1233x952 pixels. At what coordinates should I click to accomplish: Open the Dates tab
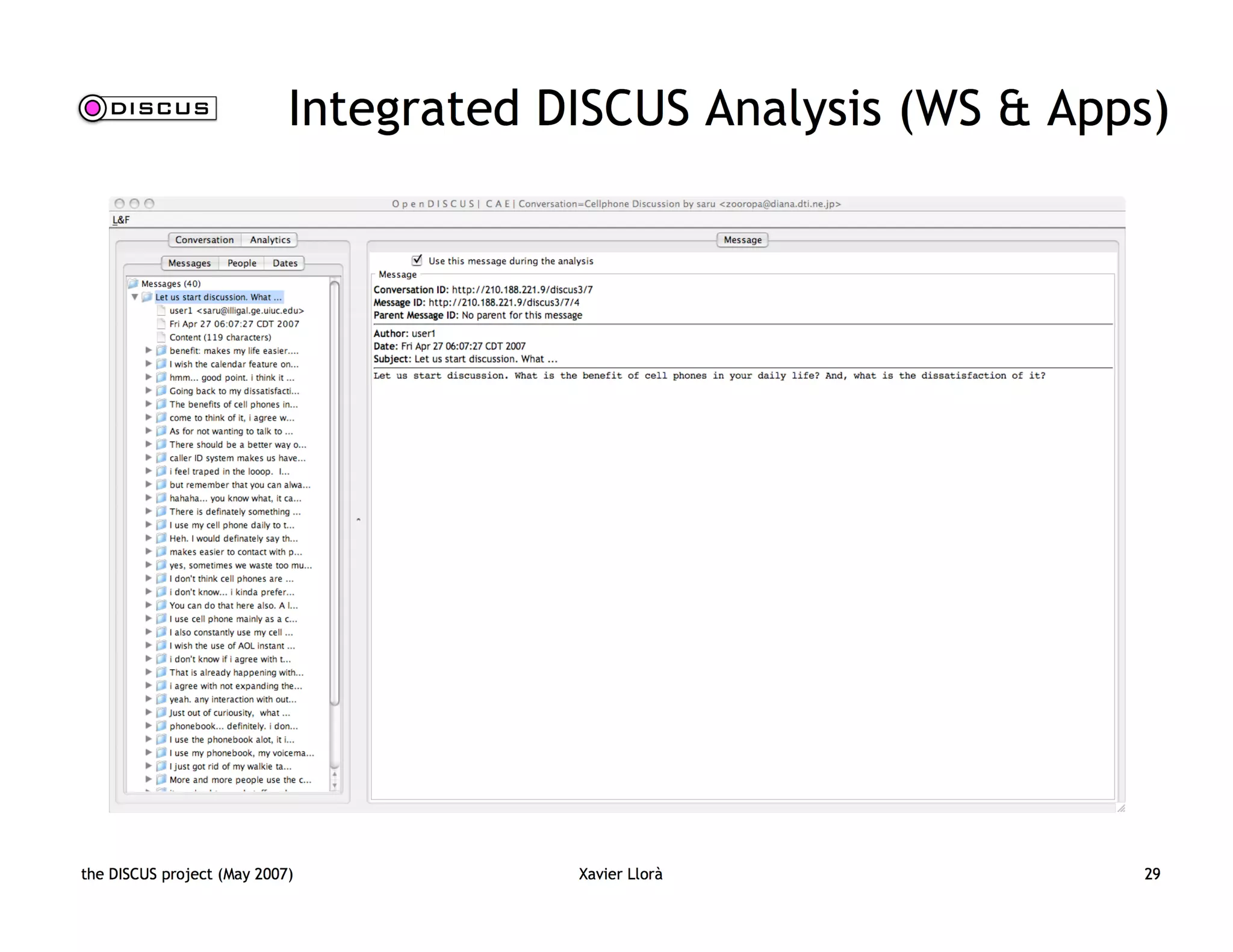coord(285,264)
